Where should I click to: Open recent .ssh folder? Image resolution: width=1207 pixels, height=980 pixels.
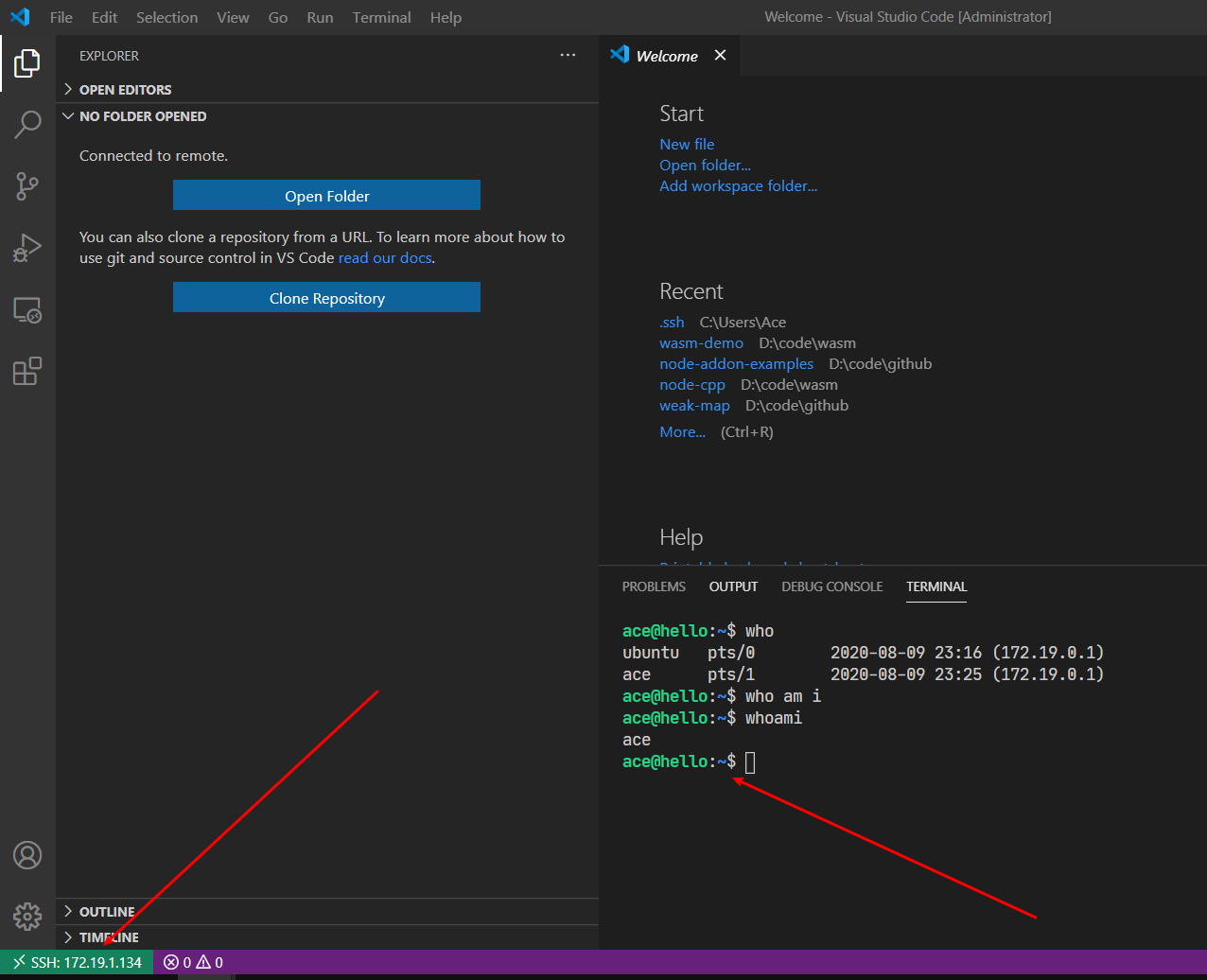coord(672,322)
